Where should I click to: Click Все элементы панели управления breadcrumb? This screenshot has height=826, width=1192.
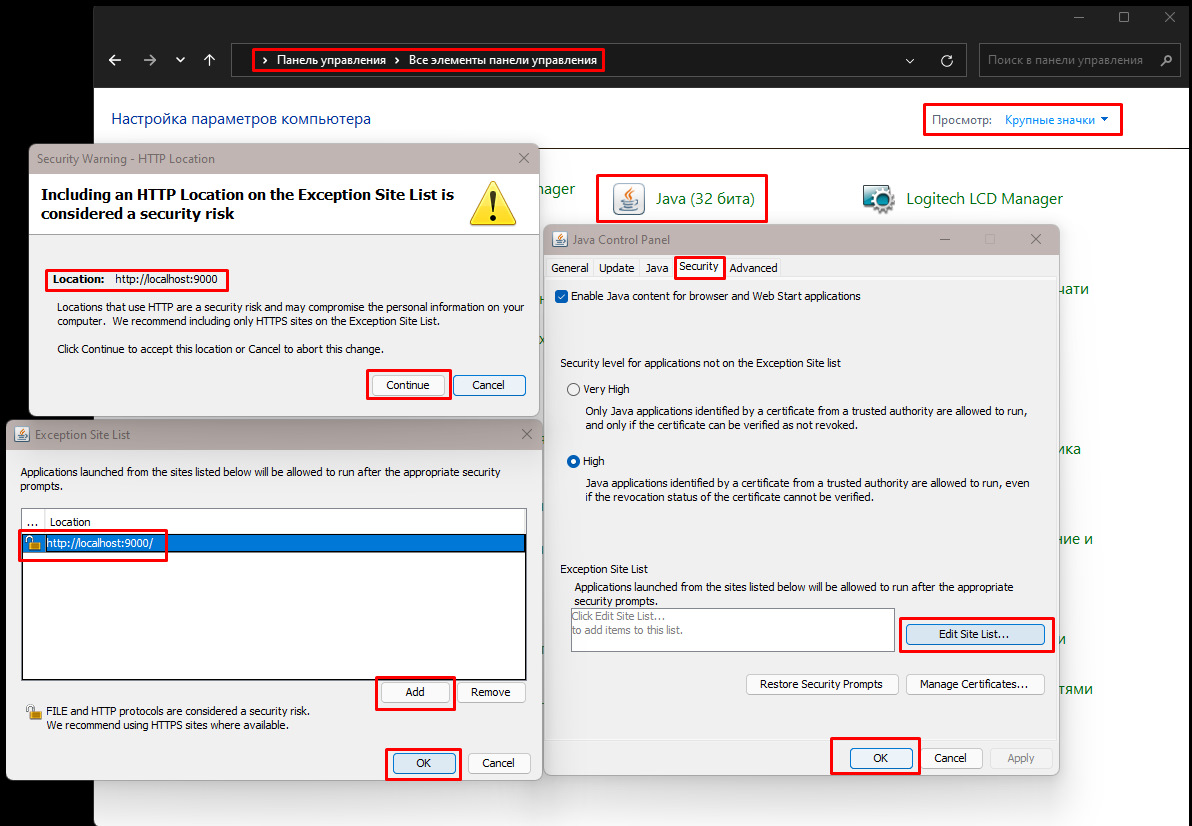coord(502,60)
